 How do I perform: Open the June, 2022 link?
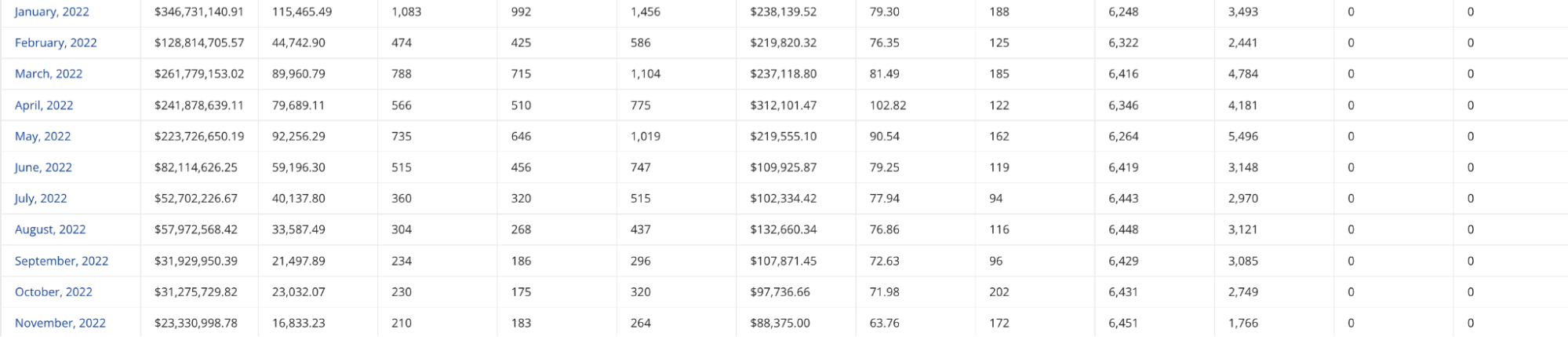tap(43, 167)
